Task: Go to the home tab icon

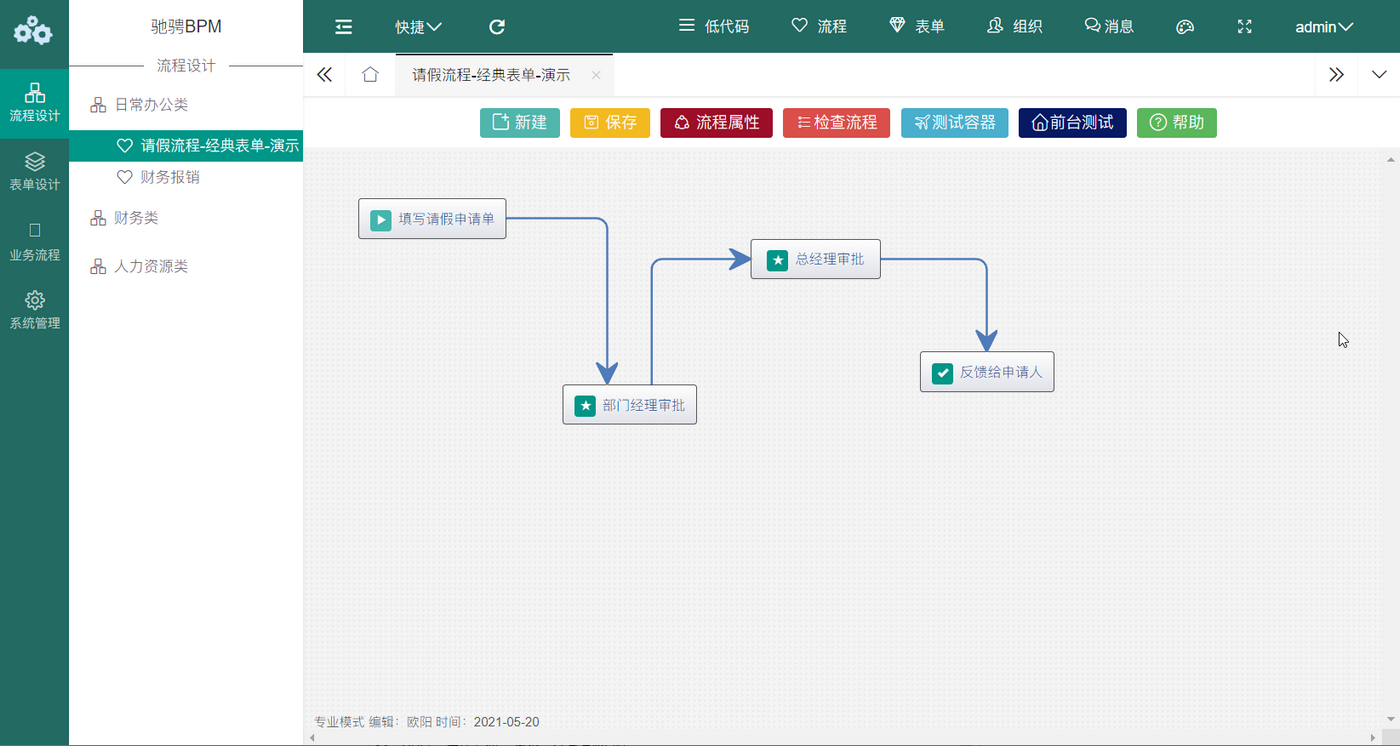Action: 370,75
